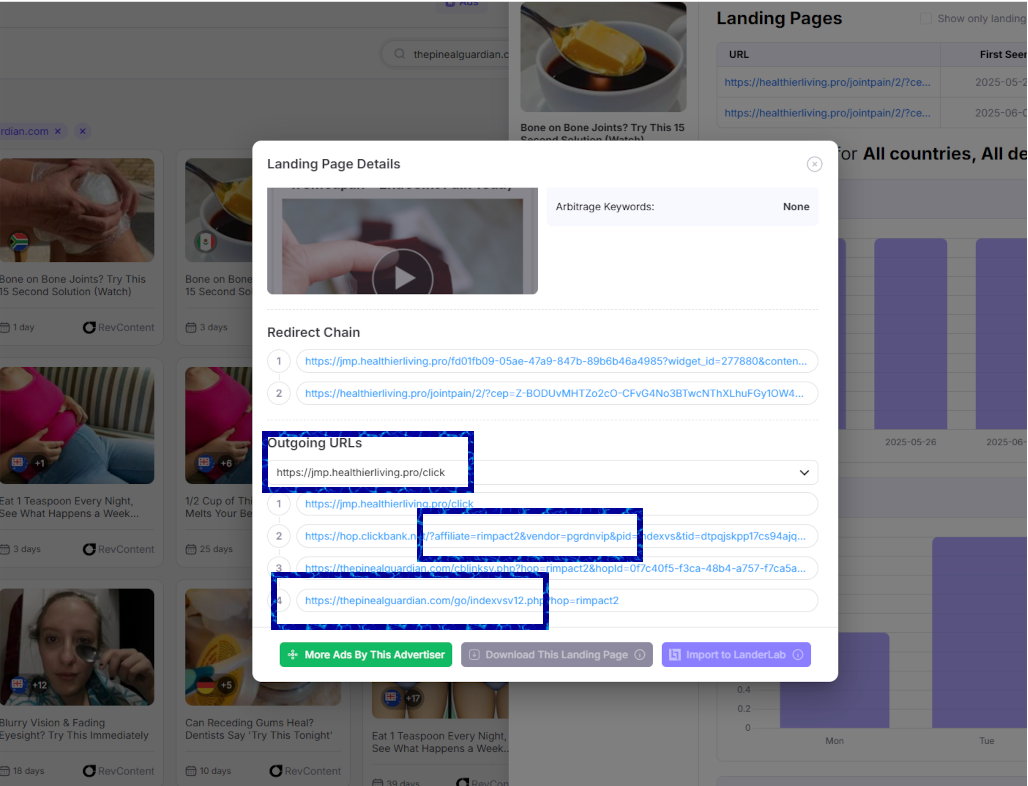Open Landing Pages URL first seen 2025-05
Image resolution: width=1028 pixels, height=786 pixels.
pos(827,82)
